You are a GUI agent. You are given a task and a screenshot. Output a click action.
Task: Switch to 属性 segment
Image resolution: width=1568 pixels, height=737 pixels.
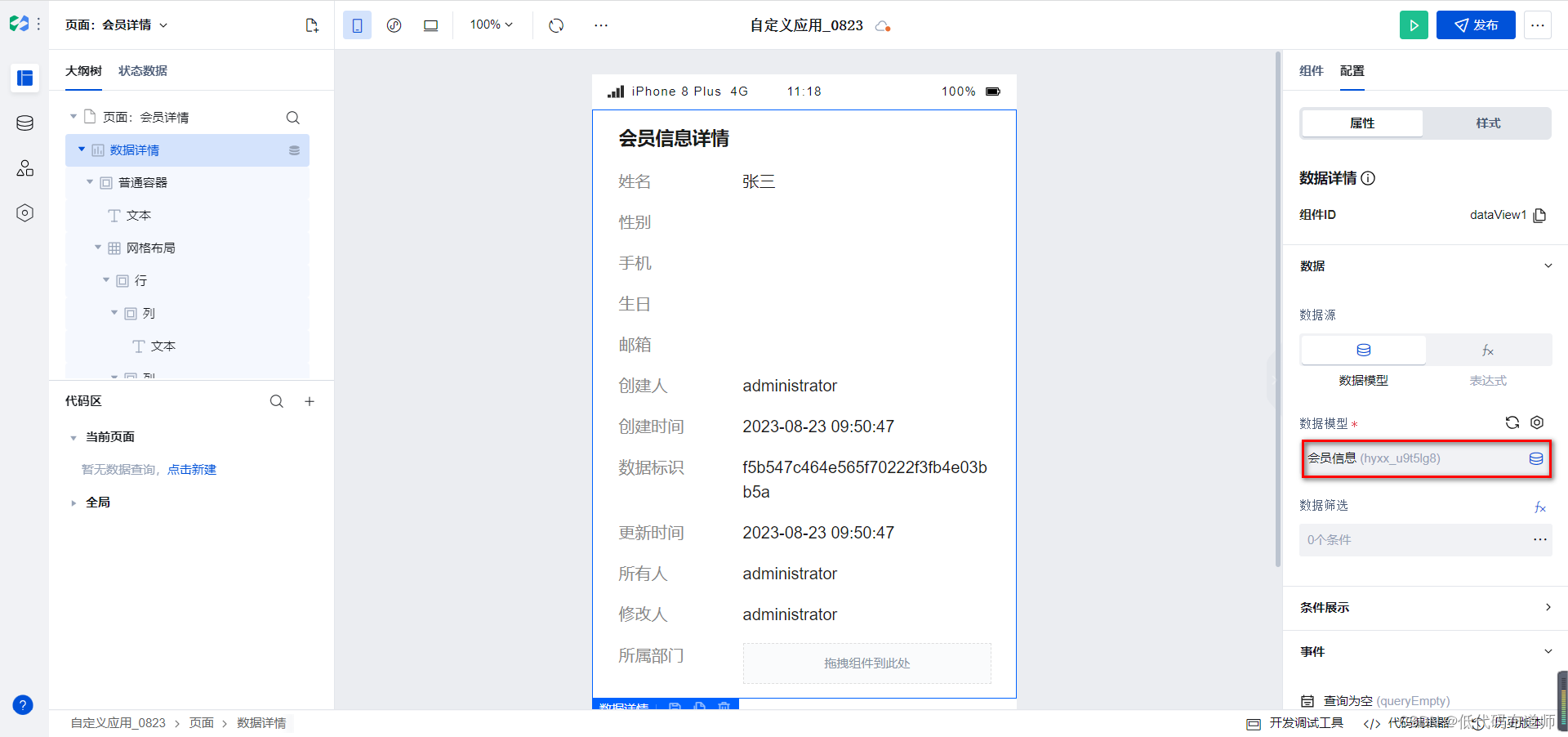(1362, 123)
